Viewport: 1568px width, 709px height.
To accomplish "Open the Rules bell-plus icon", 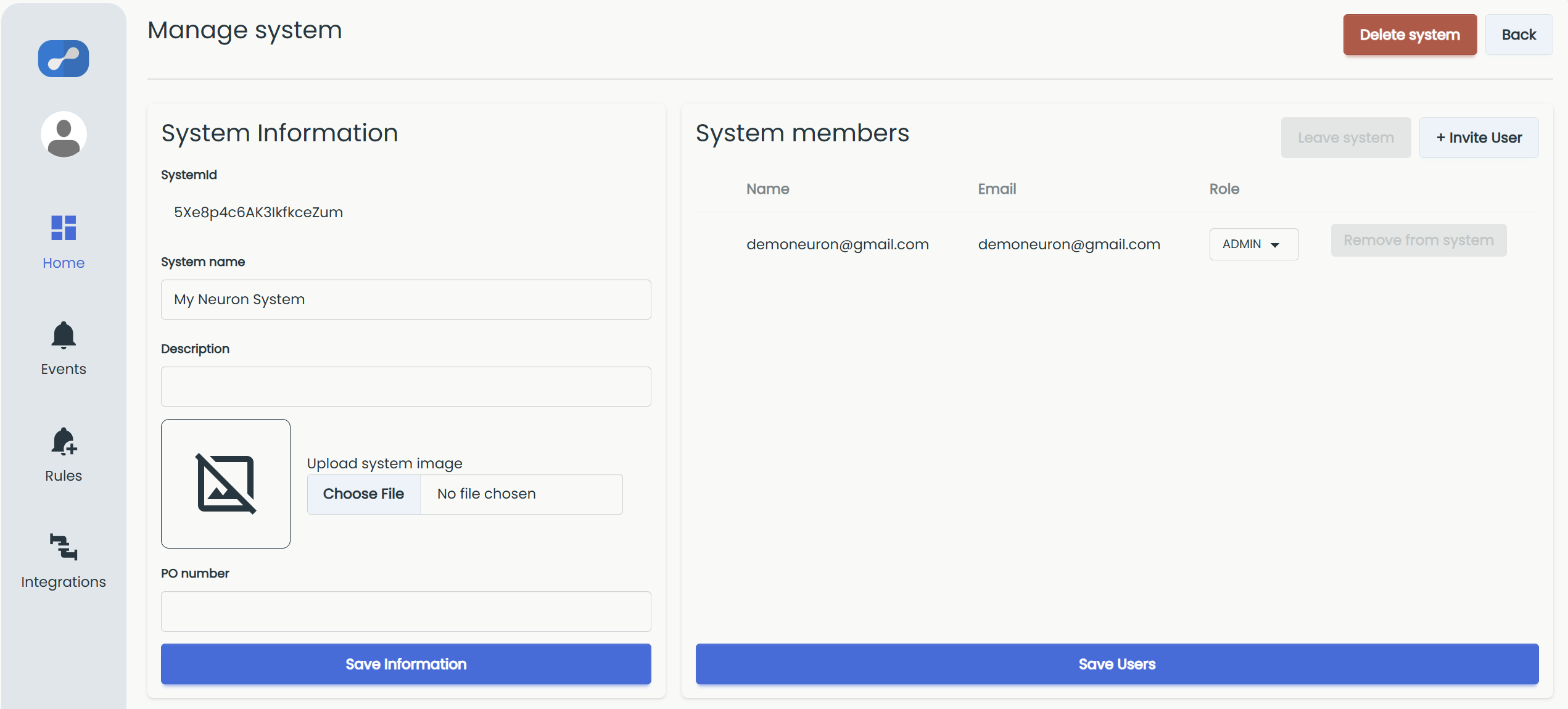I will click(x=64, y=442).
